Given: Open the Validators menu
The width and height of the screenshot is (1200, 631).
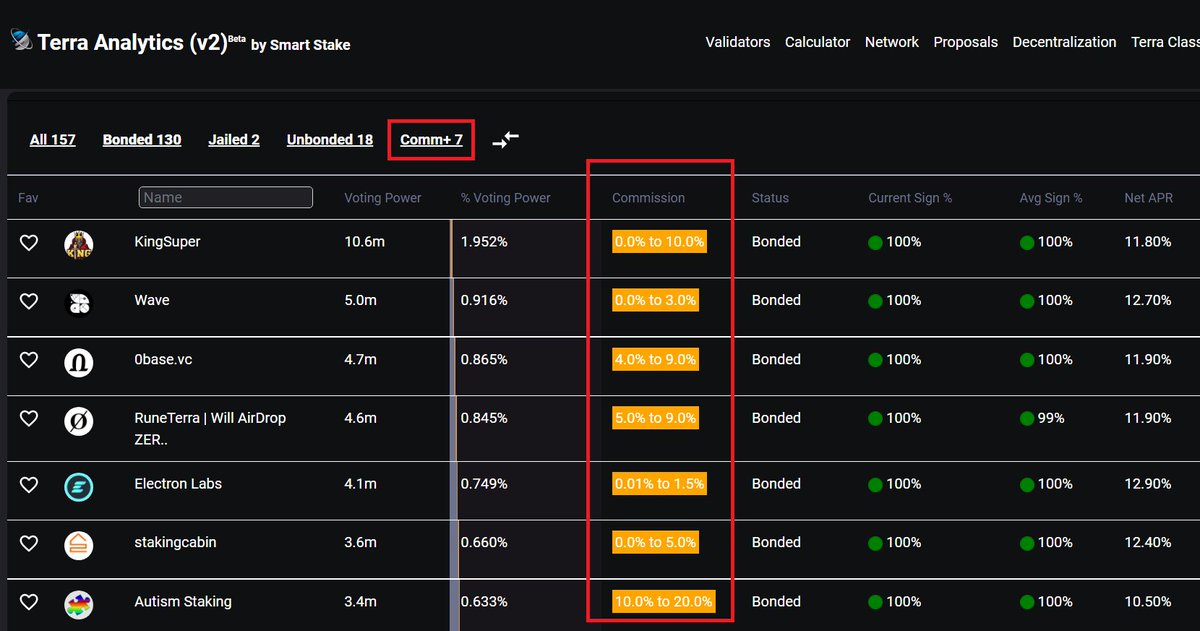Looking at the screenshot, I should click(738, 42).
